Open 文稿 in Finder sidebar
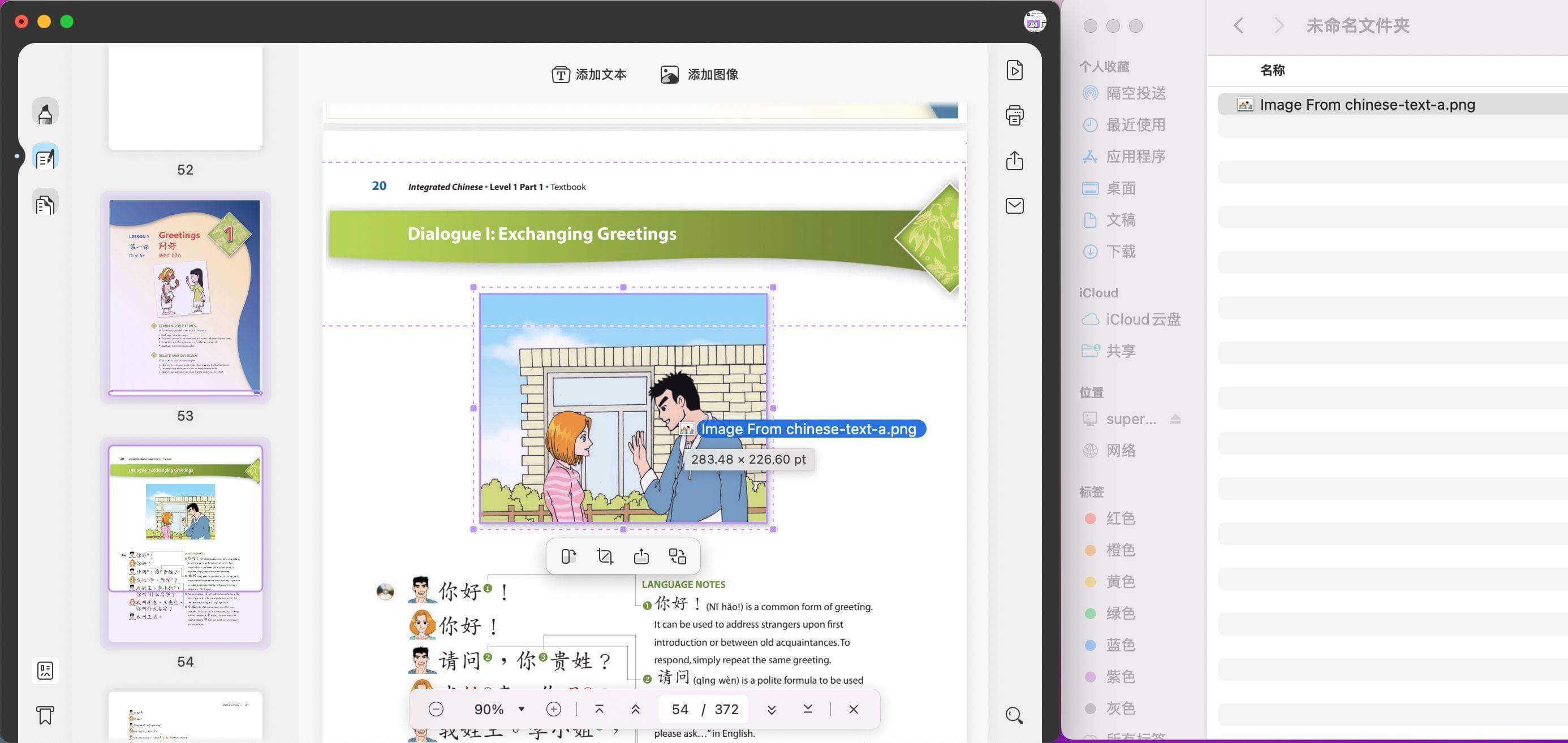This screenshot has height=743, width=1568. 1110,219
